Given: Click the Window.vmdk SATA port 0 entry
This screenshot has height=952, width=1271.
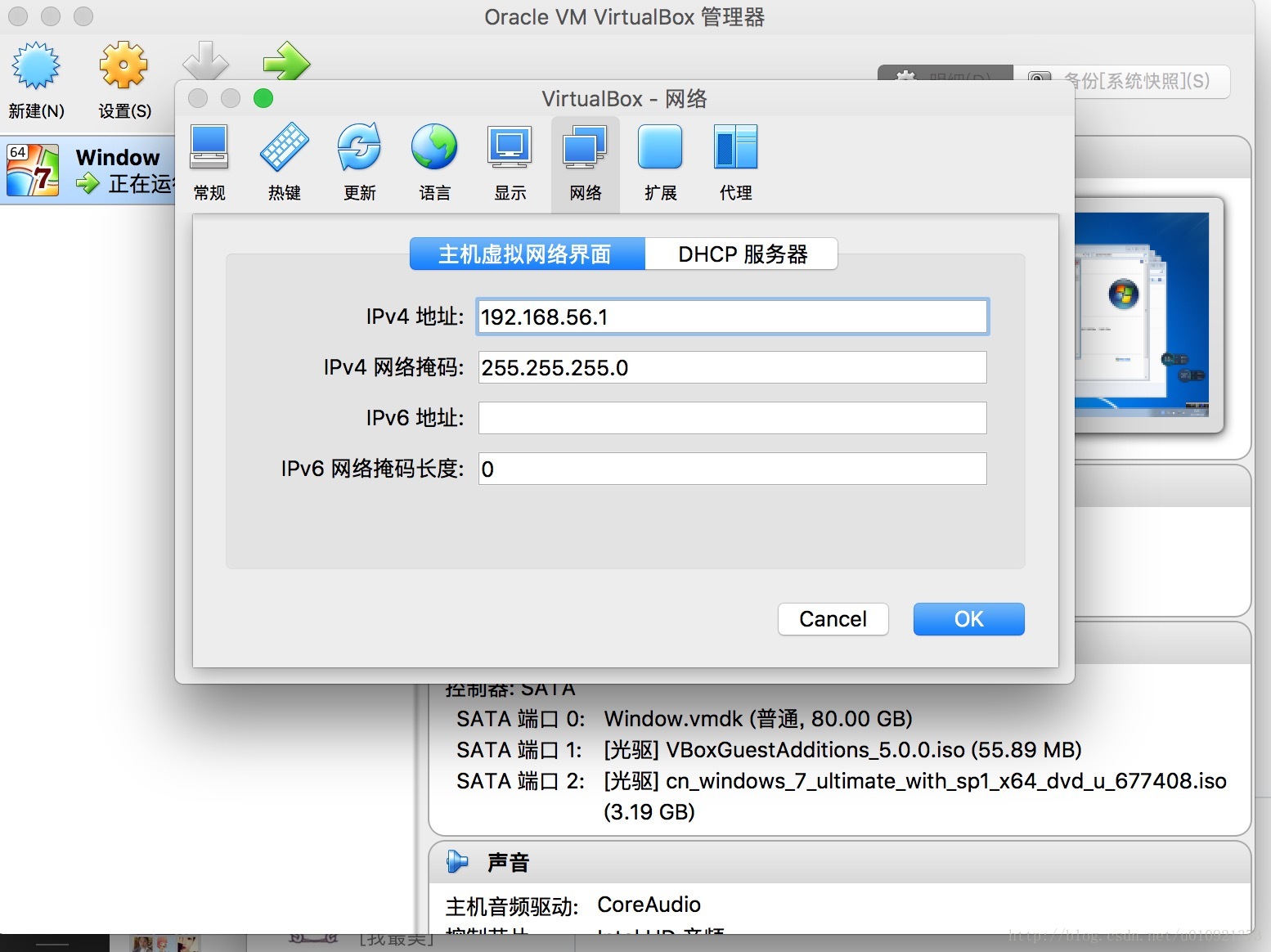Looking at the screenshot, I should 758,719.
